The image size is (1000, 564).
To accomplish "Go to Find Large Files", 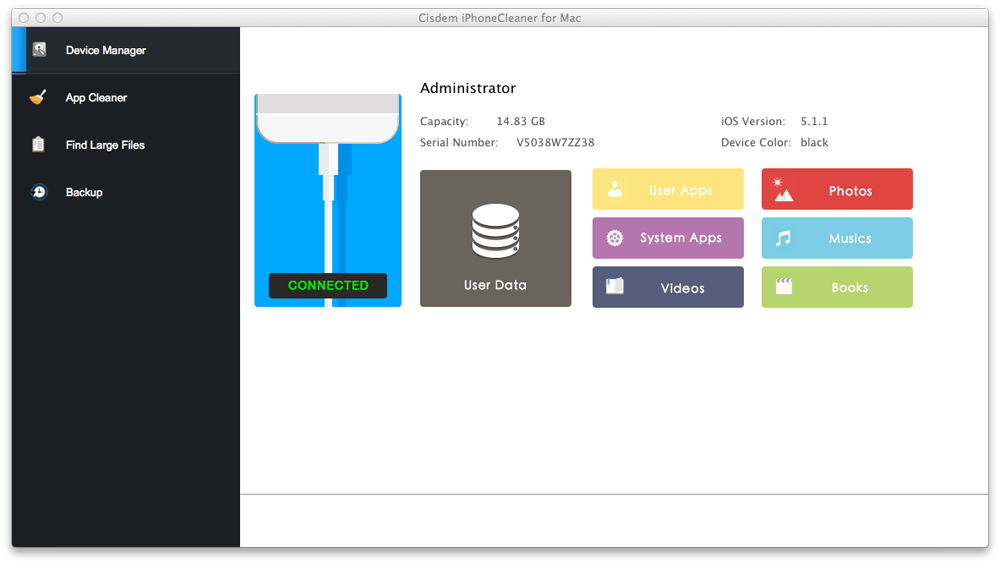I will pos(126,145).
